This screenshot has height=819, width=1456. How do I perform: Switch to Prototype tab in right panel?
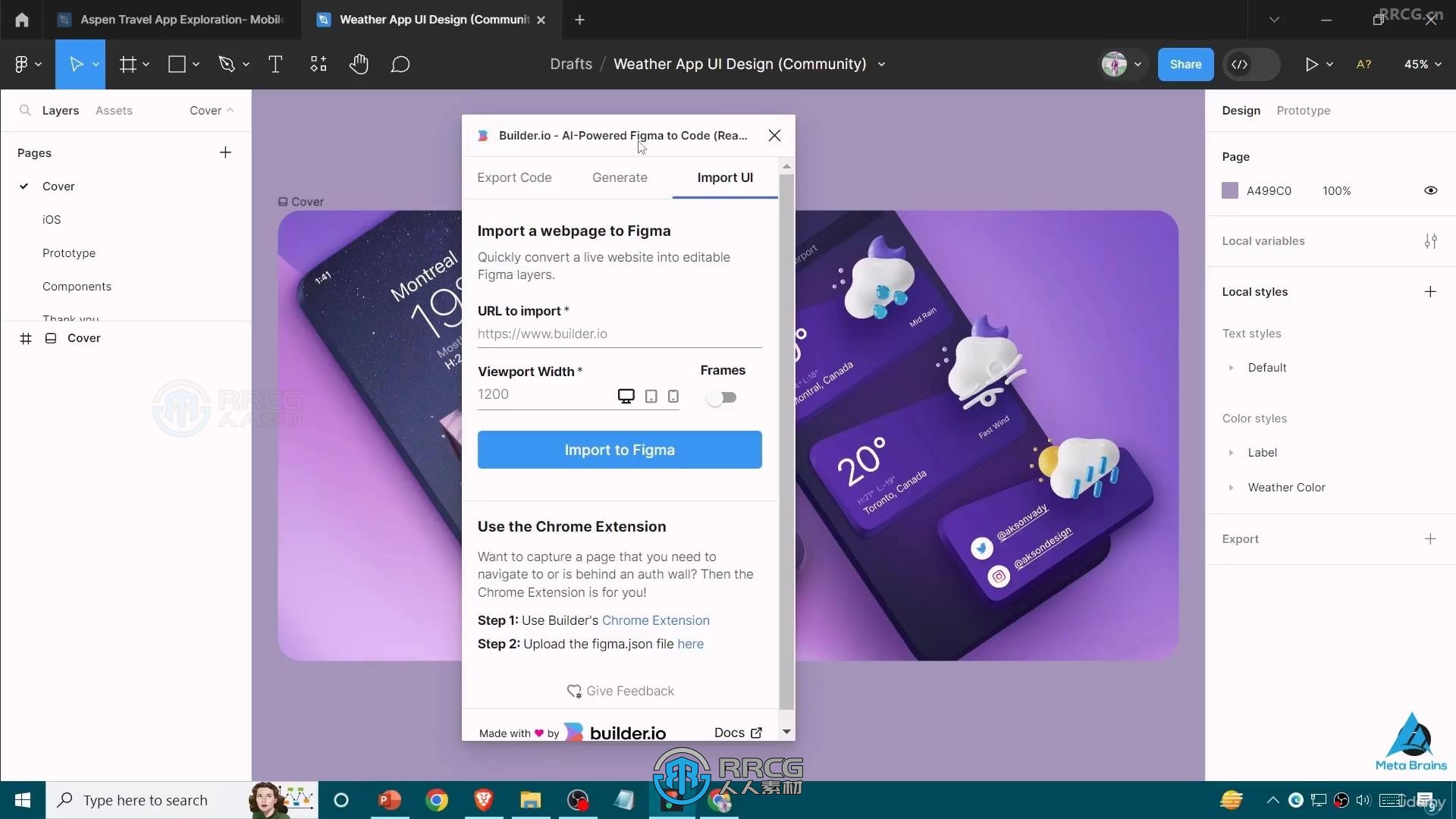point(1303,111)
